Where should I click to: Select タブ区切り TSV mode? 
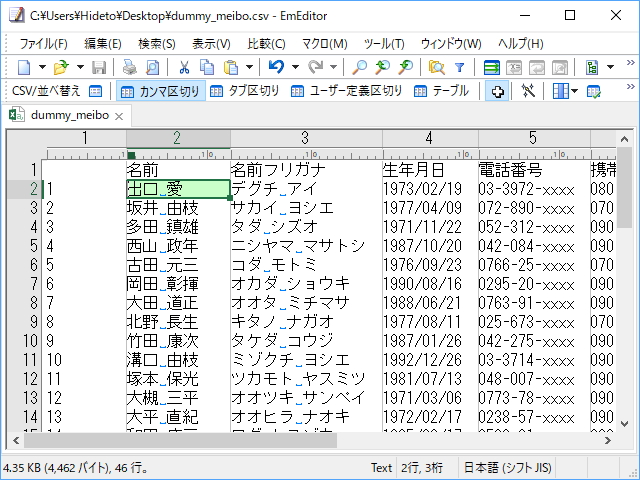[x=244, y=91]
